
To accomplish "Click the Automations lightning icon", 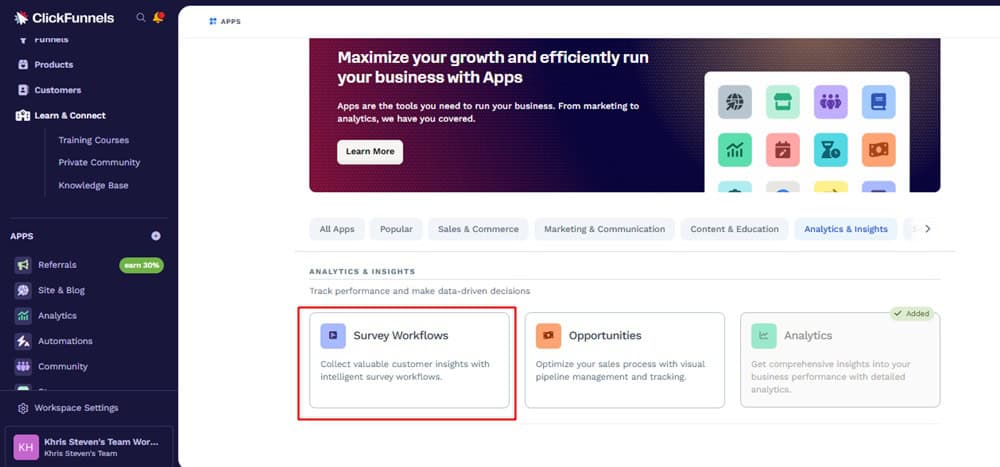I will [x=23, y=341].
